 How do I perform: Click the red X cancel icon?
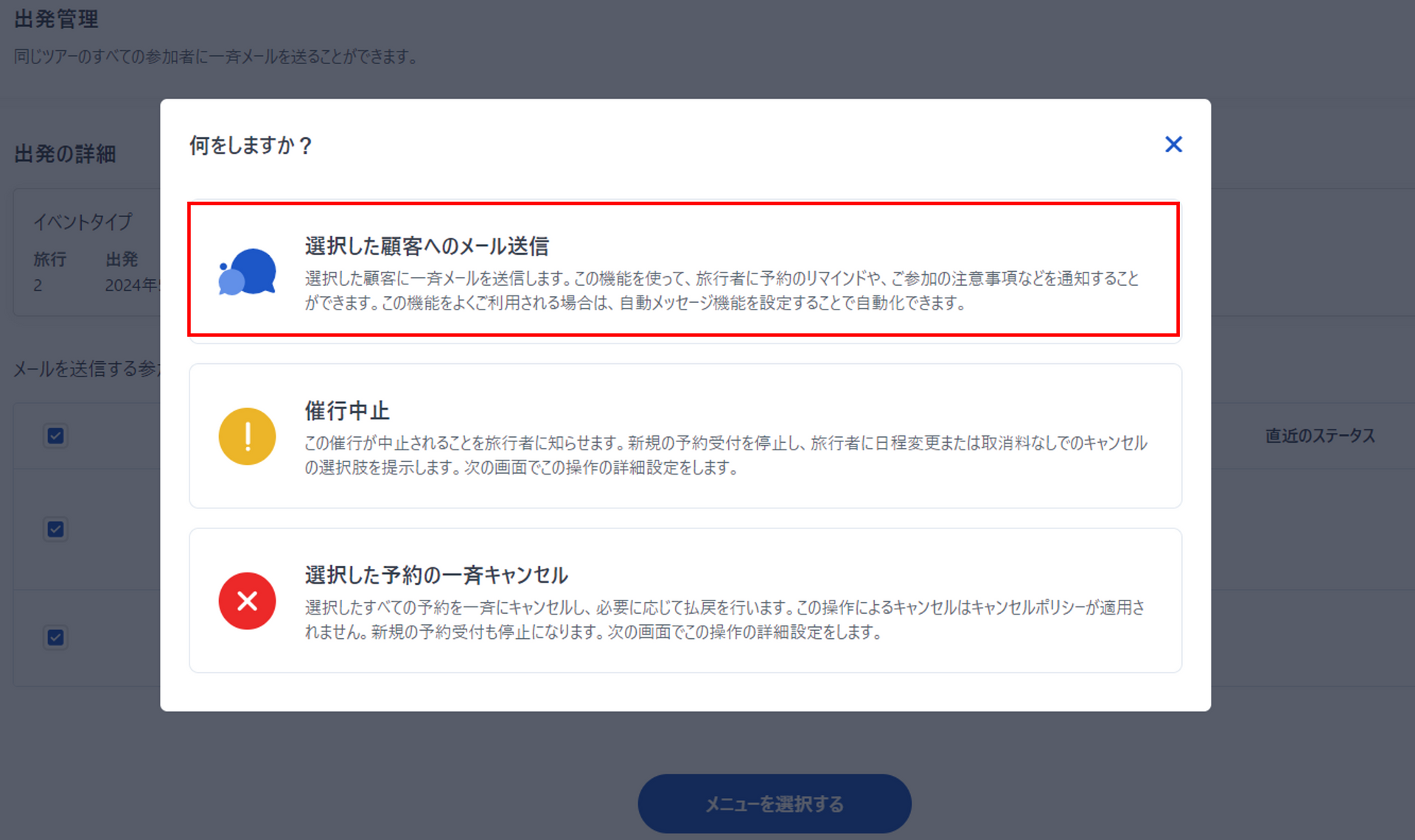[248, 601]
